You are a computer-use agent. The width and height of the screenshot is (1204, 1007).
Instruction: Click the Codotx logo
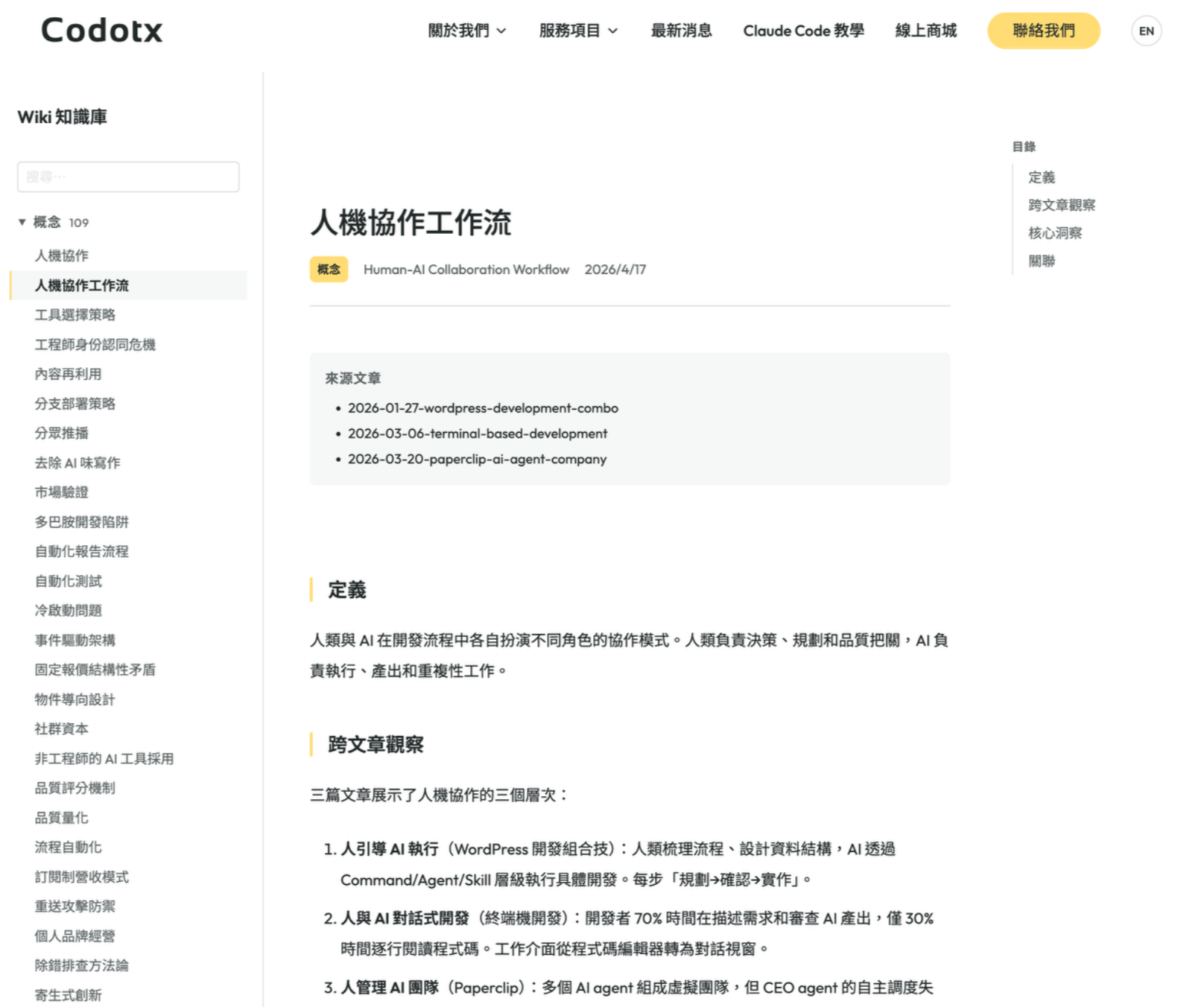click(x=101, y=31)
